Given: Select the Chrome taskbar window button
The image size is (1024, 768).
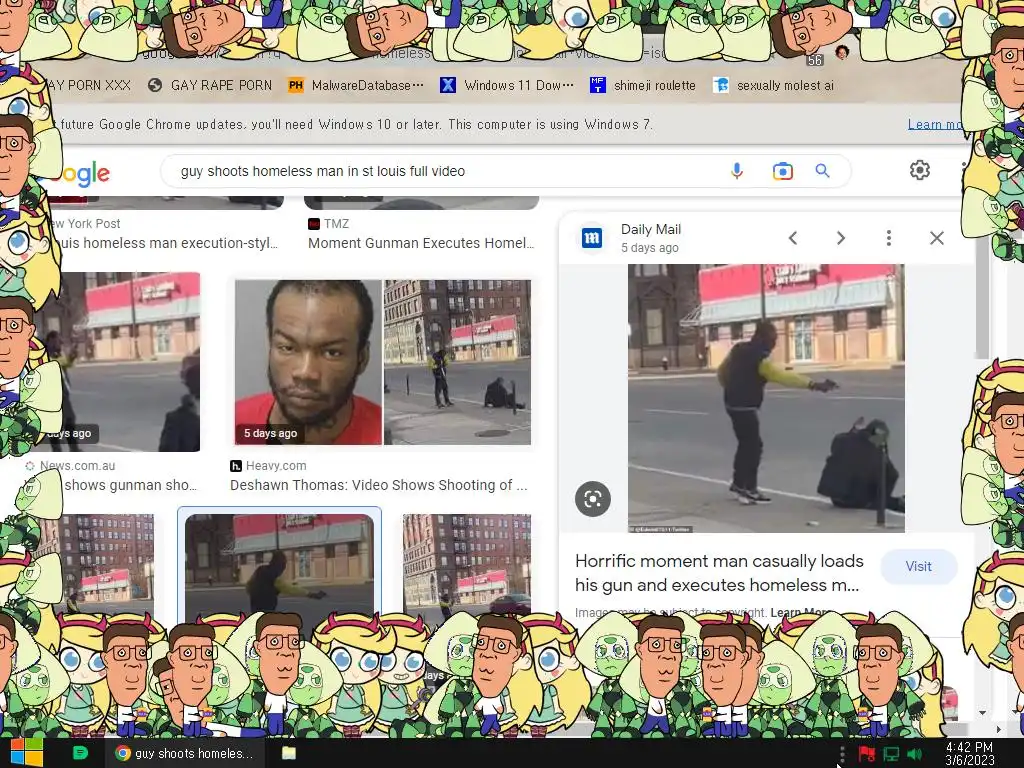Looking at the screenshot, I should 185,753.
